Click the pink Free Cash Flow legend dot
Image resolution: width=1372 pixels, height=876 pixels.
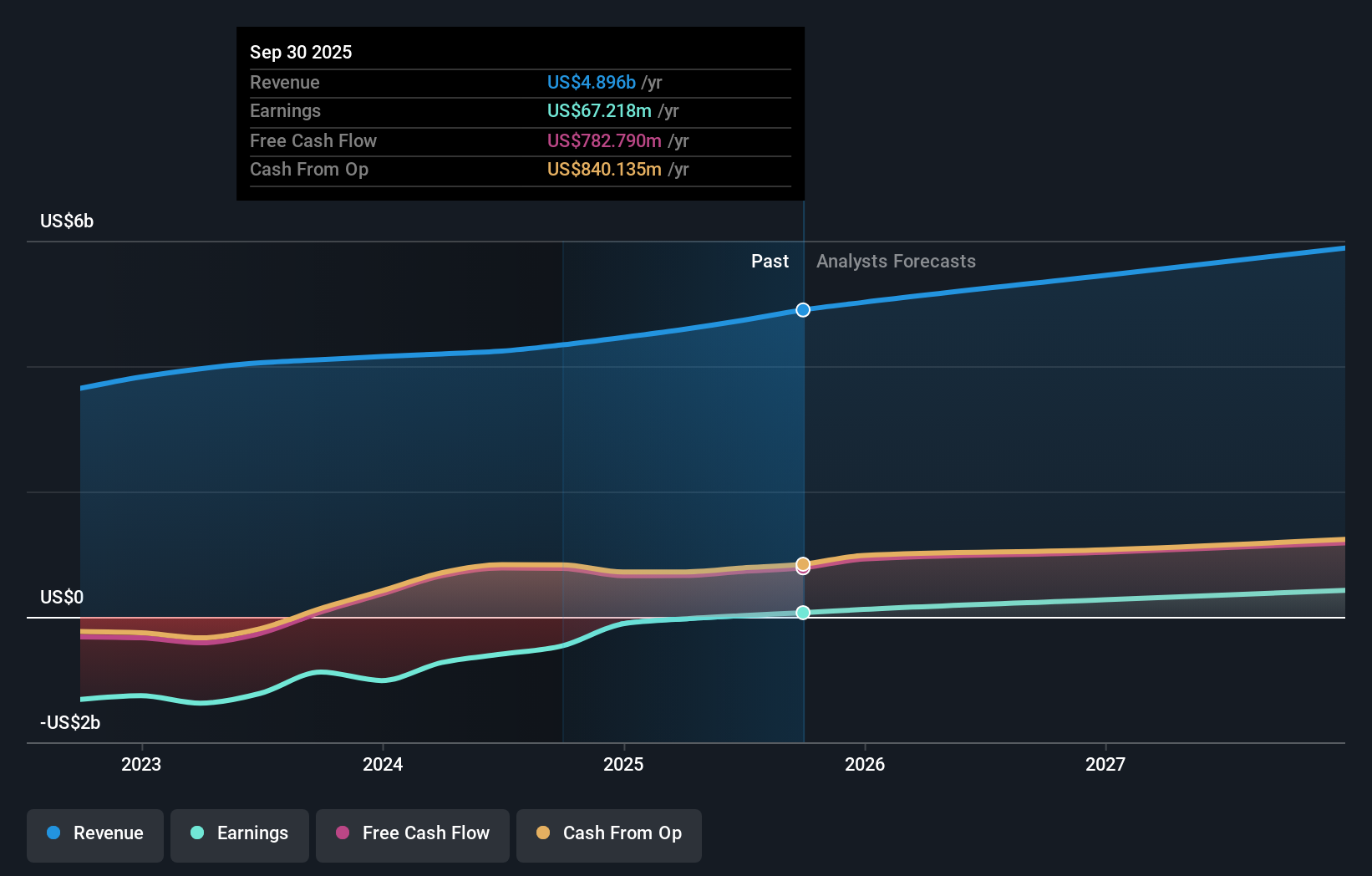pos(343,833)
